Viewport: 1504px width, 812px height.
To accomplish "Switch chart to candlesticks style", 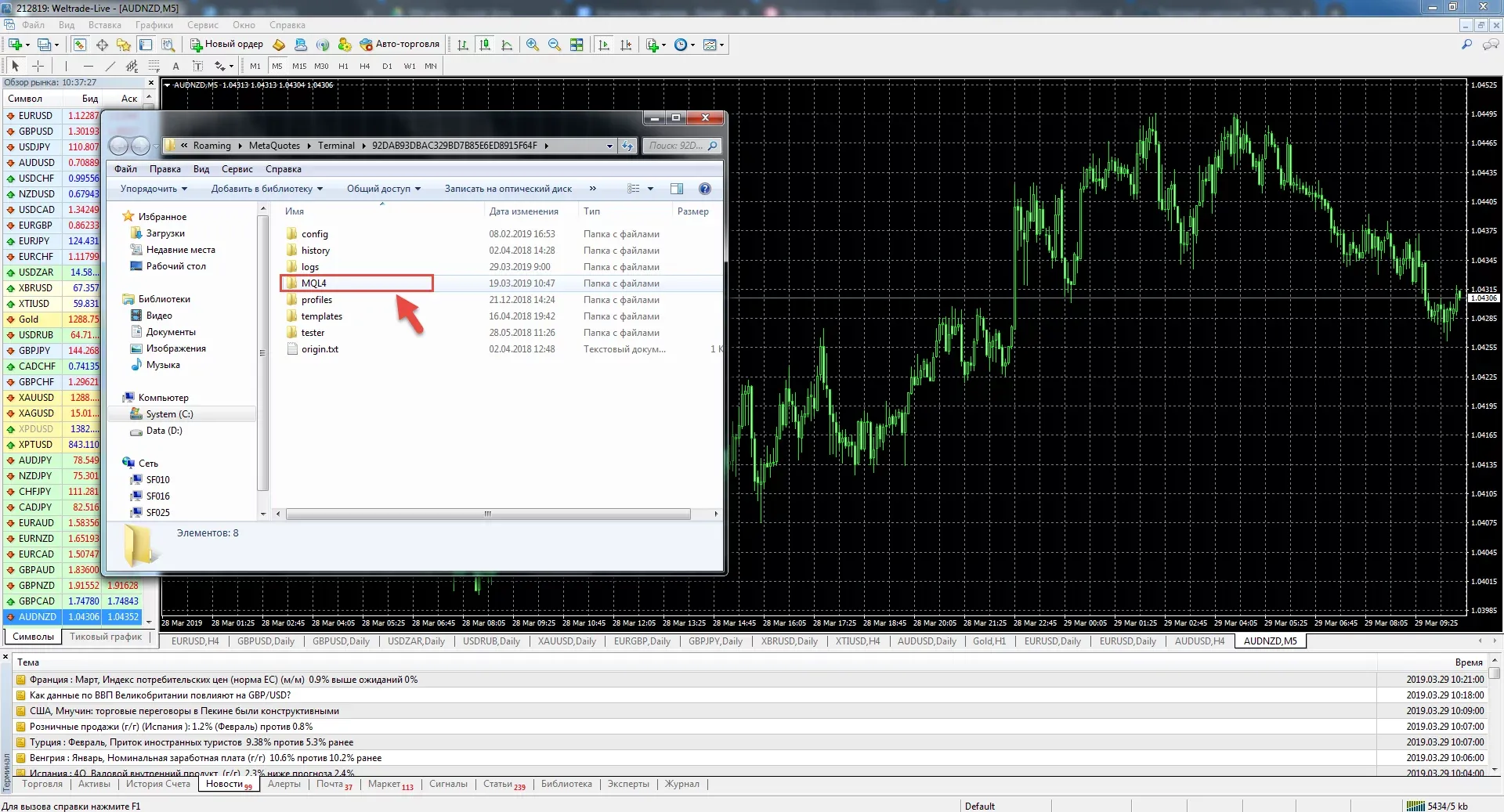I will click(485, 45).
